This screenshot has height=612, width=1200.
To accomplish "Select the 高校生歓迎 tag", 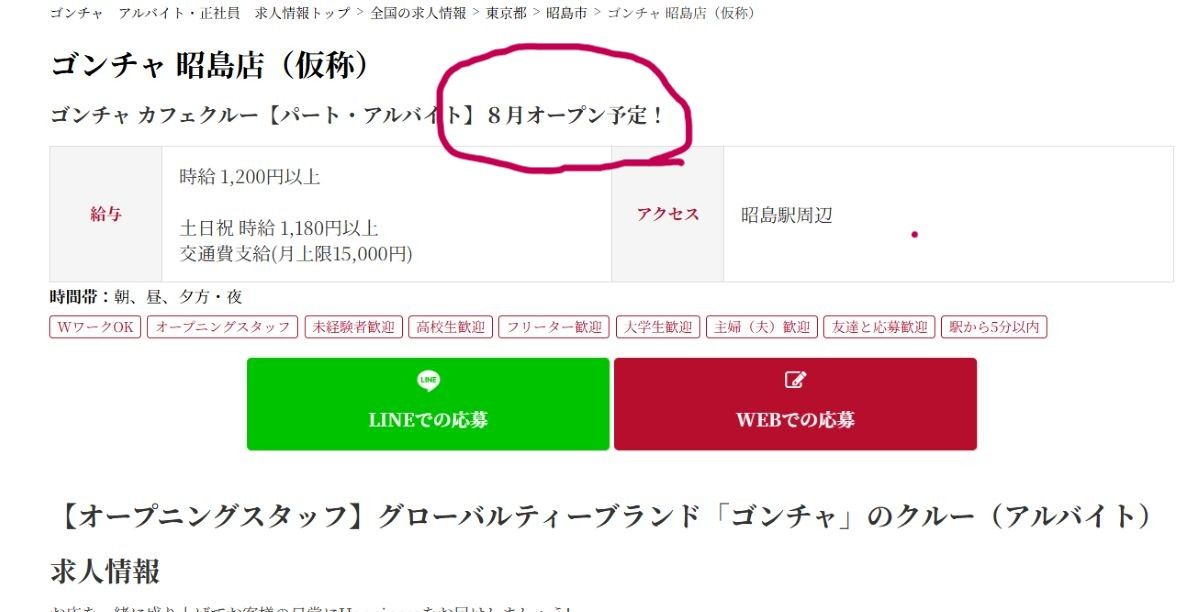I will (x=451, y=327).
